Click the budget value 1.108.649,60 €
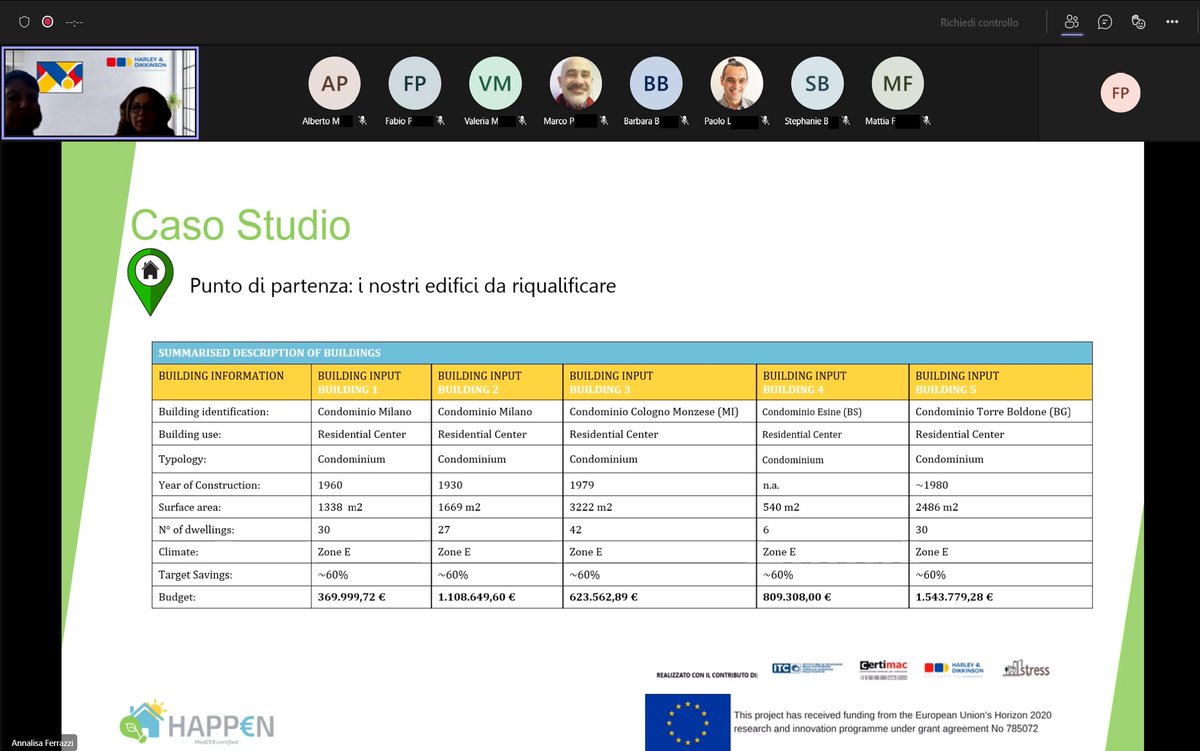 (477, 597)
